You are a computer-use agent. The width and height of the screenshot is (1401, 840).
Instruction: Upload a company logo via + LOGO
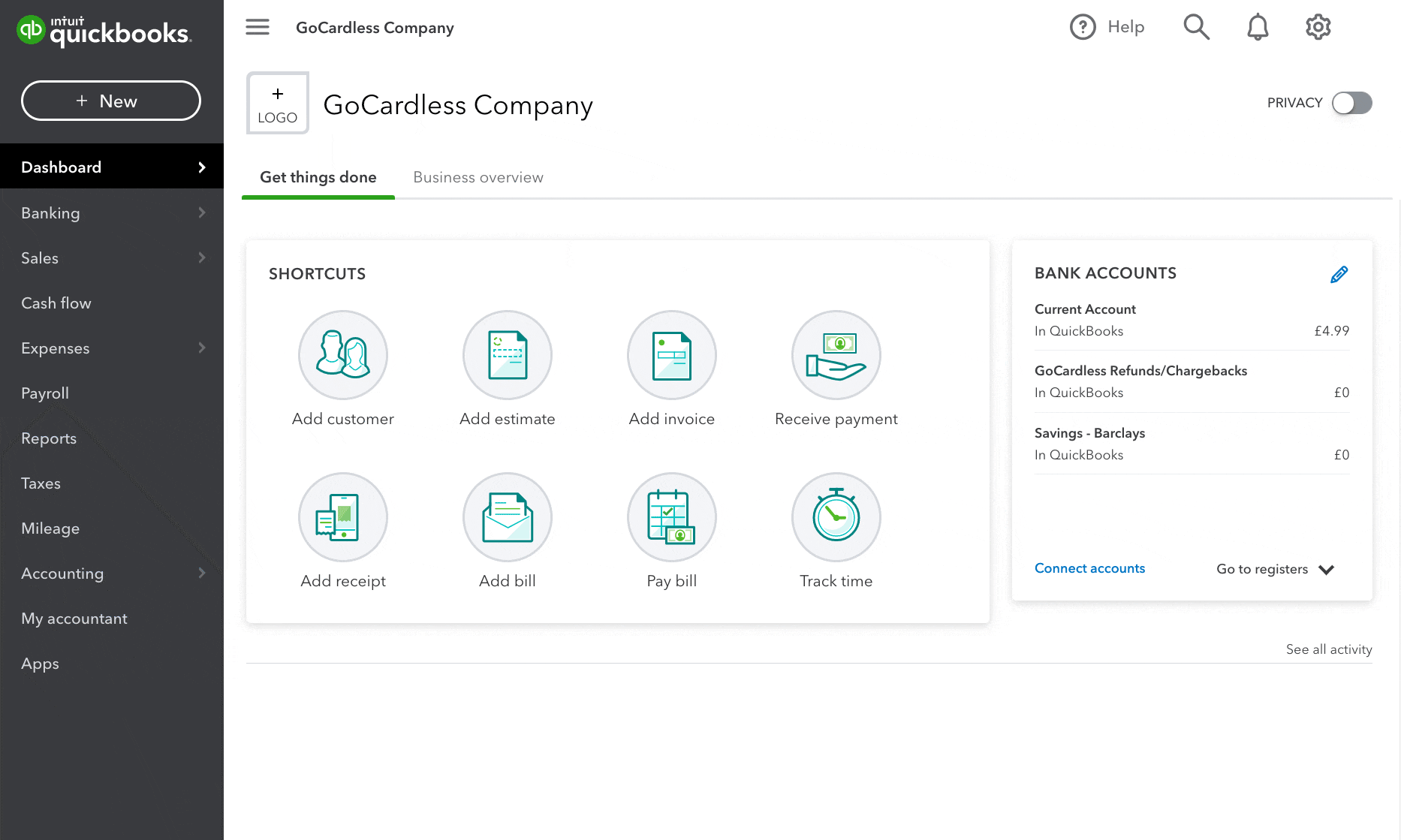tap(278, 103)
